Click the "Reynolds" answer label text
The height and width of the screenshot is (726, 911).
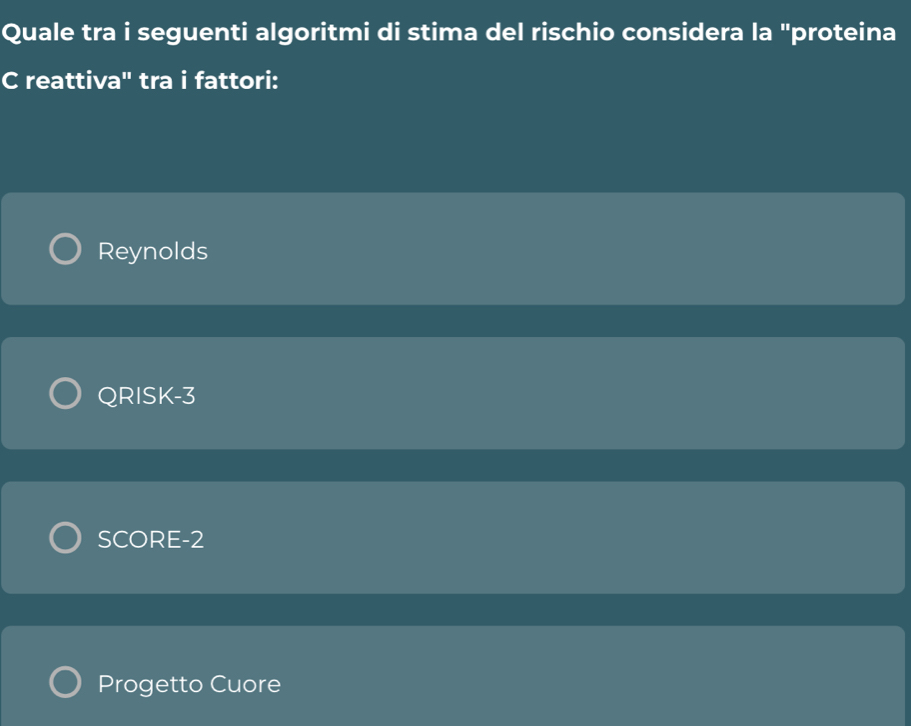point(152,251)
